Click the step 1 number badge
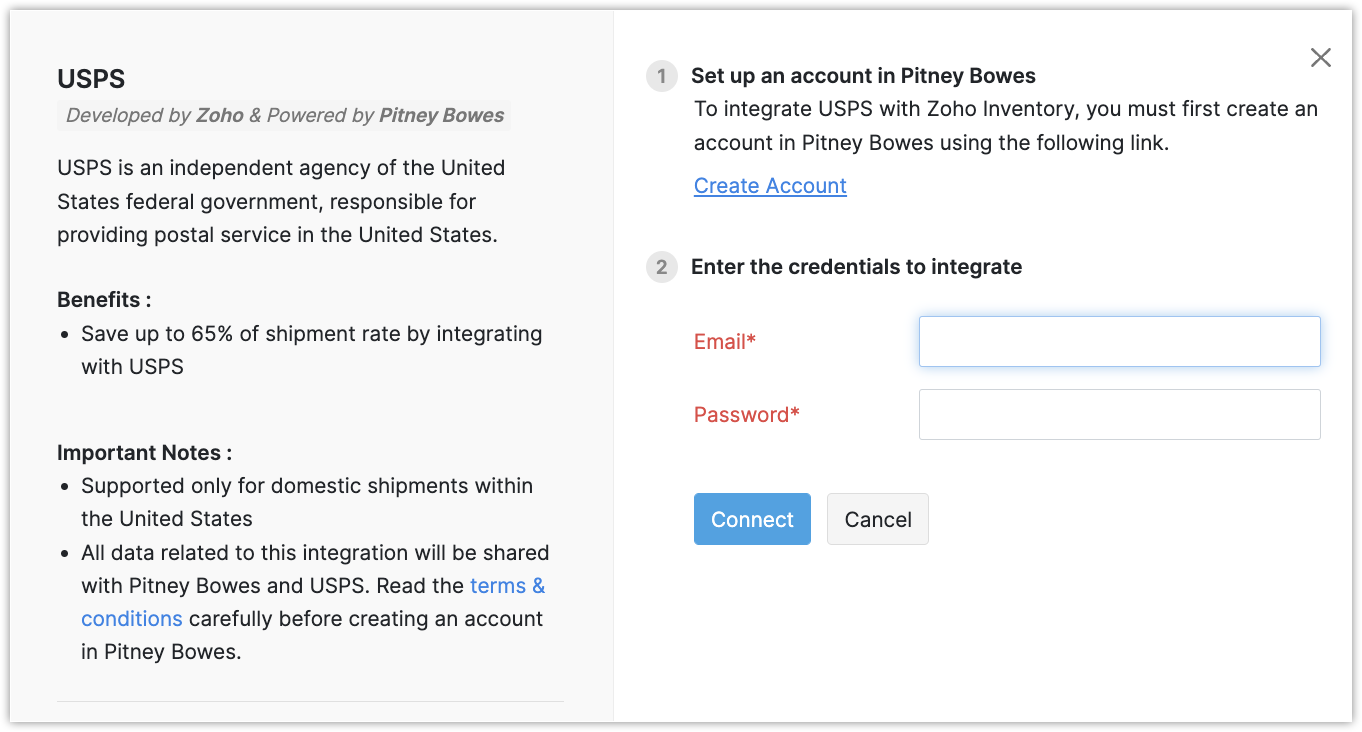The image size is (1362, 732). tap(662, 76)
